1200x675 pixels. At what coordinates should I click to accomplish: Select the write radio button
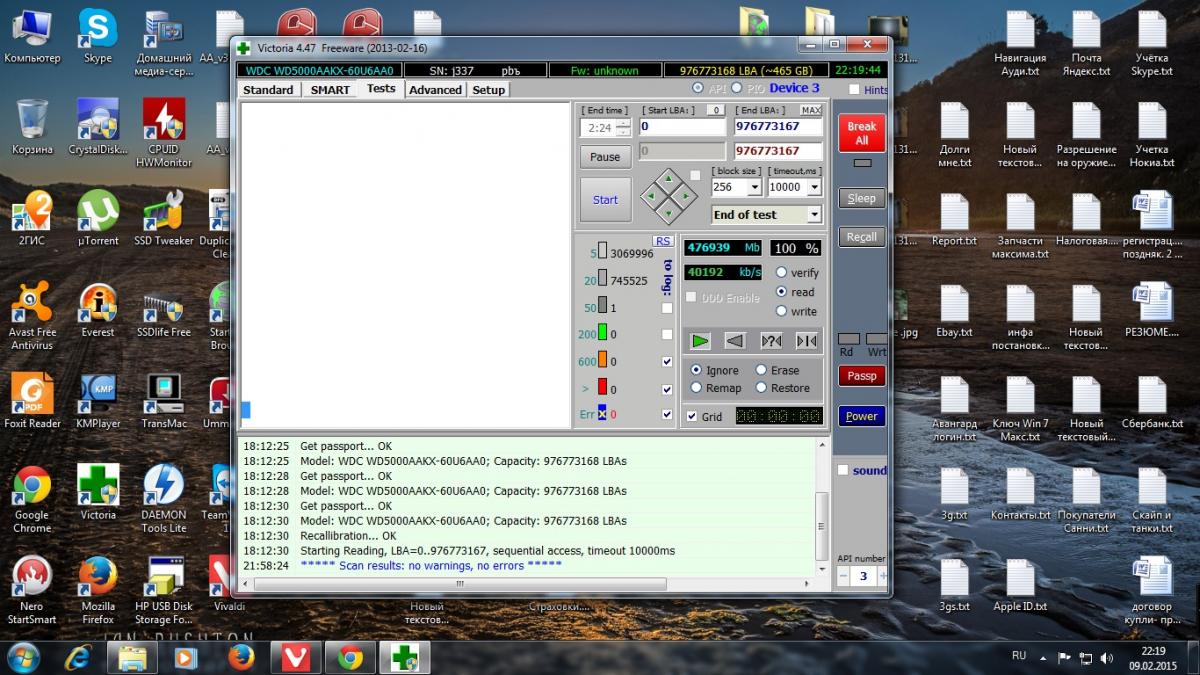click(x=782, y=311)
